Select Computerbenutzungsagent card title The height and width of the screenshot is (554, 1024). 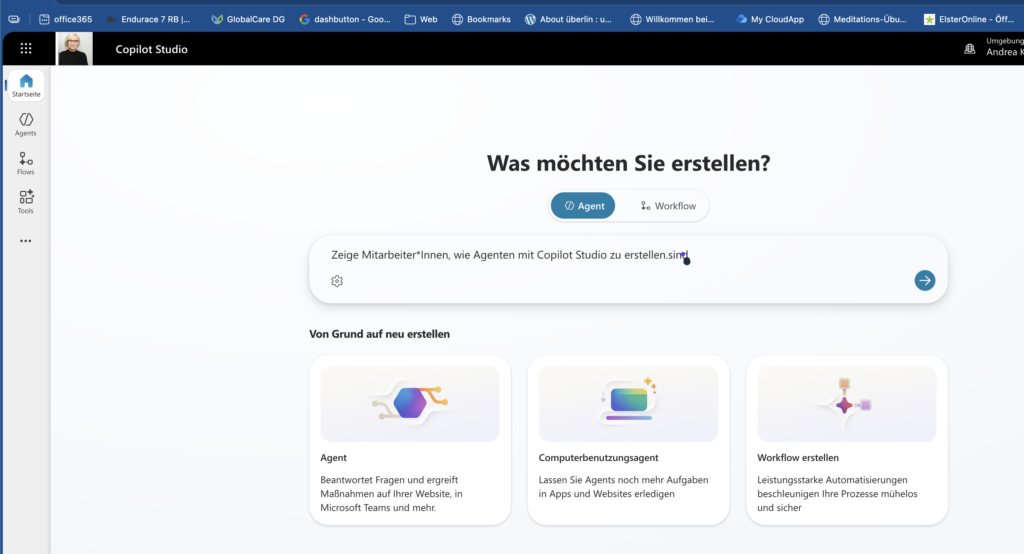598,458
